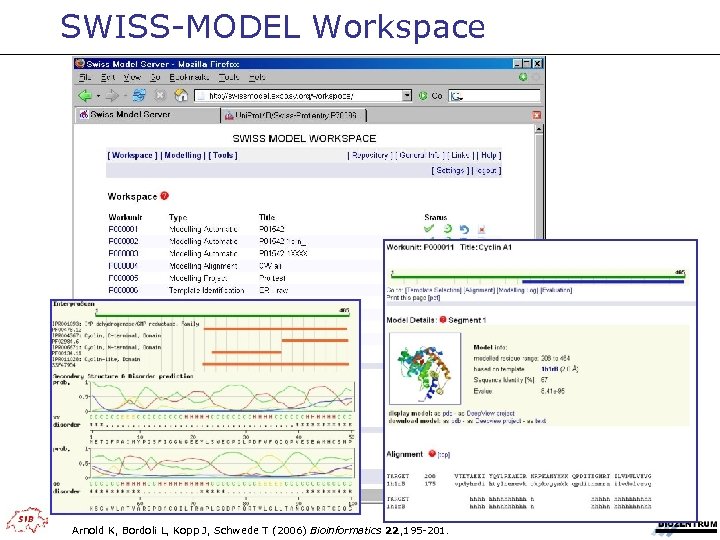Click the green Go icon beside the address bar
Screen dimensions: 720x540
pos(423,96)
